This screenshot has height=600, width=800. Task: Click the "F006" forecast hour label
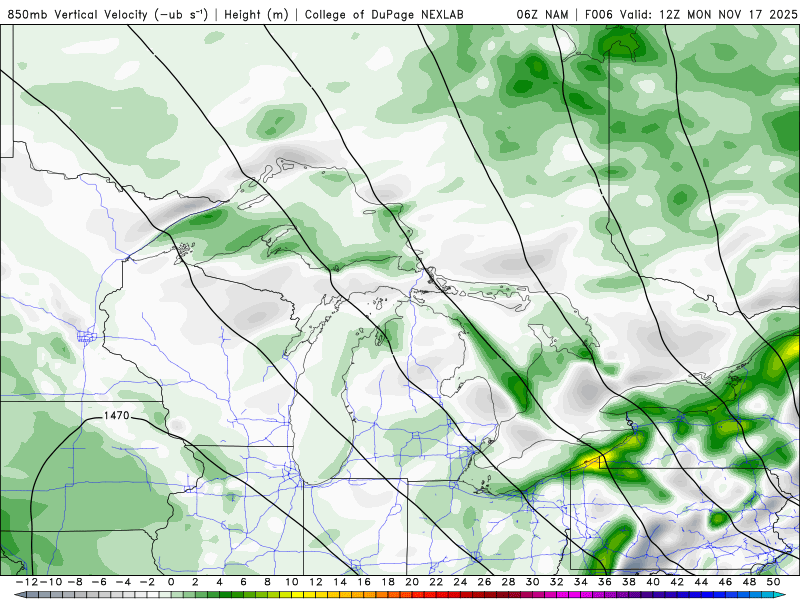click(x=599, y=14)
